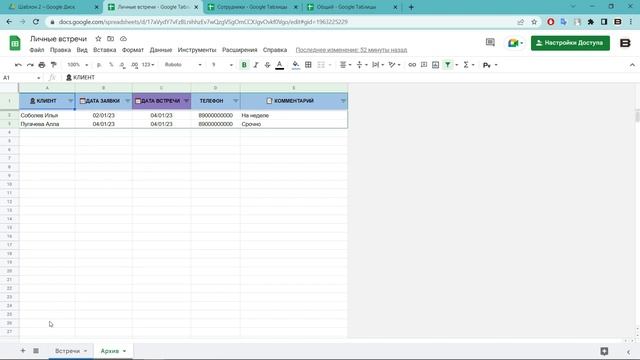
Task: Click the insert chart icon
Action: pyautogui.click(x=436, y=65)
